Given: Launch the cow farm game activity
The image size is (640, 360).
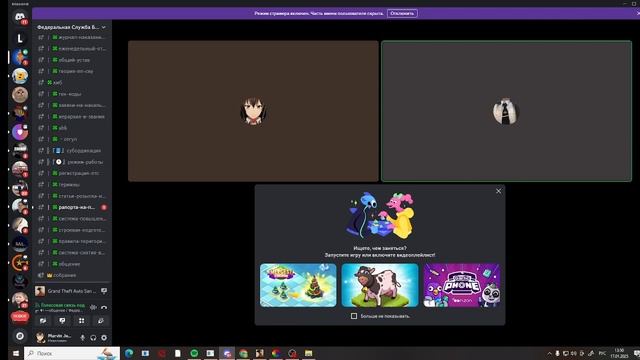Looking at the screenshot, I should pos(380,285).
